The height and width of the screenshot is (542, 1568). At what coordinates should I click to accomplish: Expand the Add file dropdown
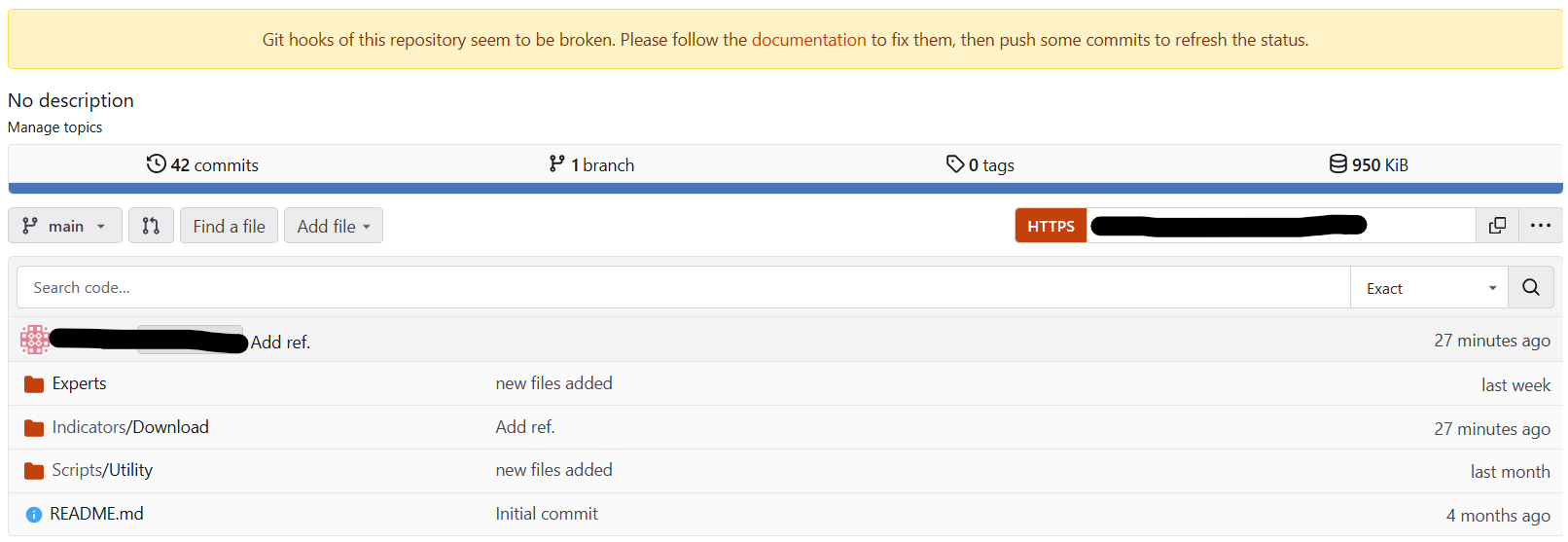click(333, 226)
